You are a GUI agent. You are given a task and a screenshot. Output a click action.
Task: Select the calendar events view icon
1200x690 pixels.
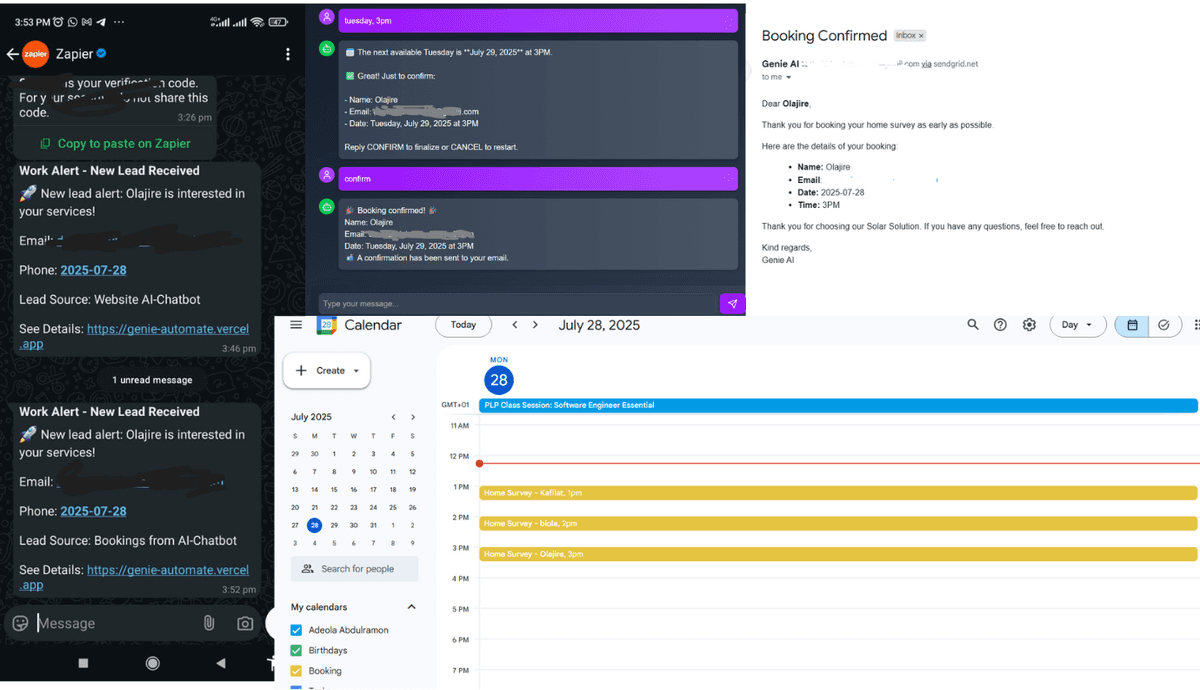click(1131, 325)
